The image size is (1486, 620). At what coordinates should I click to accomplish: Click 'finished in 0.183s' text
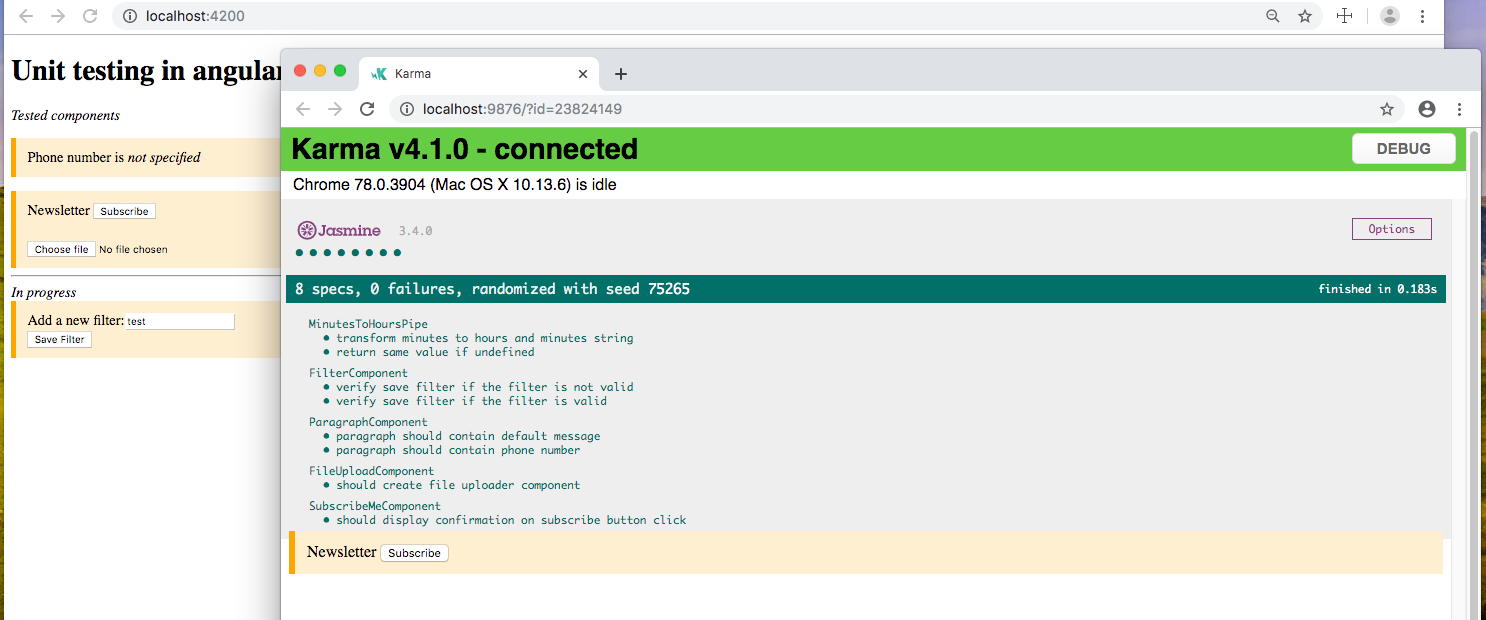click(x=1377, y=289)
